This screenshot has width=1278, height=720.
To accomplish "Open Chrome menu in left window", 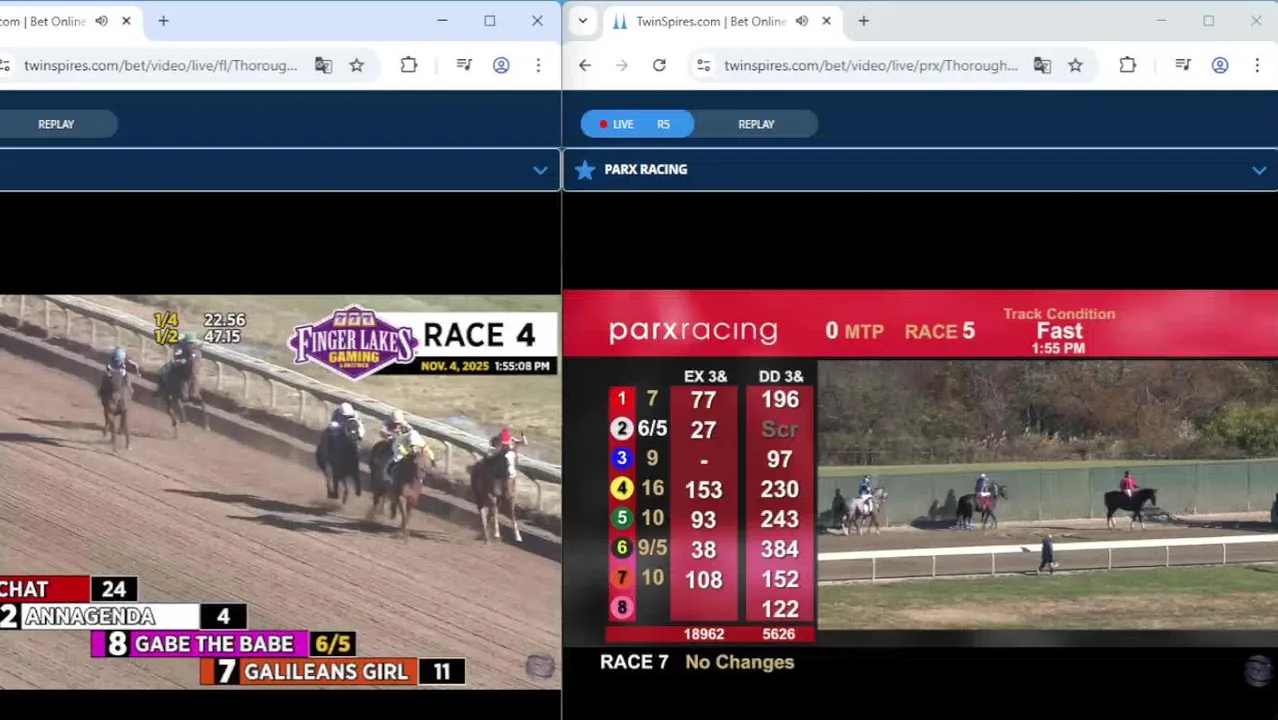I will (538, 65).
